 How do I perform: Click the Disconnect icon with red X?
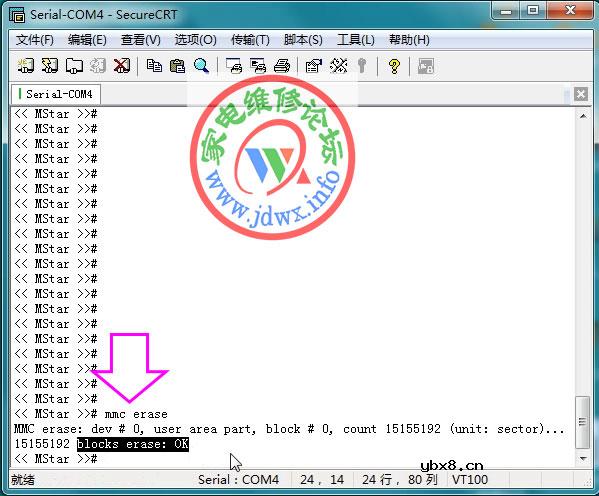point(122,66)
